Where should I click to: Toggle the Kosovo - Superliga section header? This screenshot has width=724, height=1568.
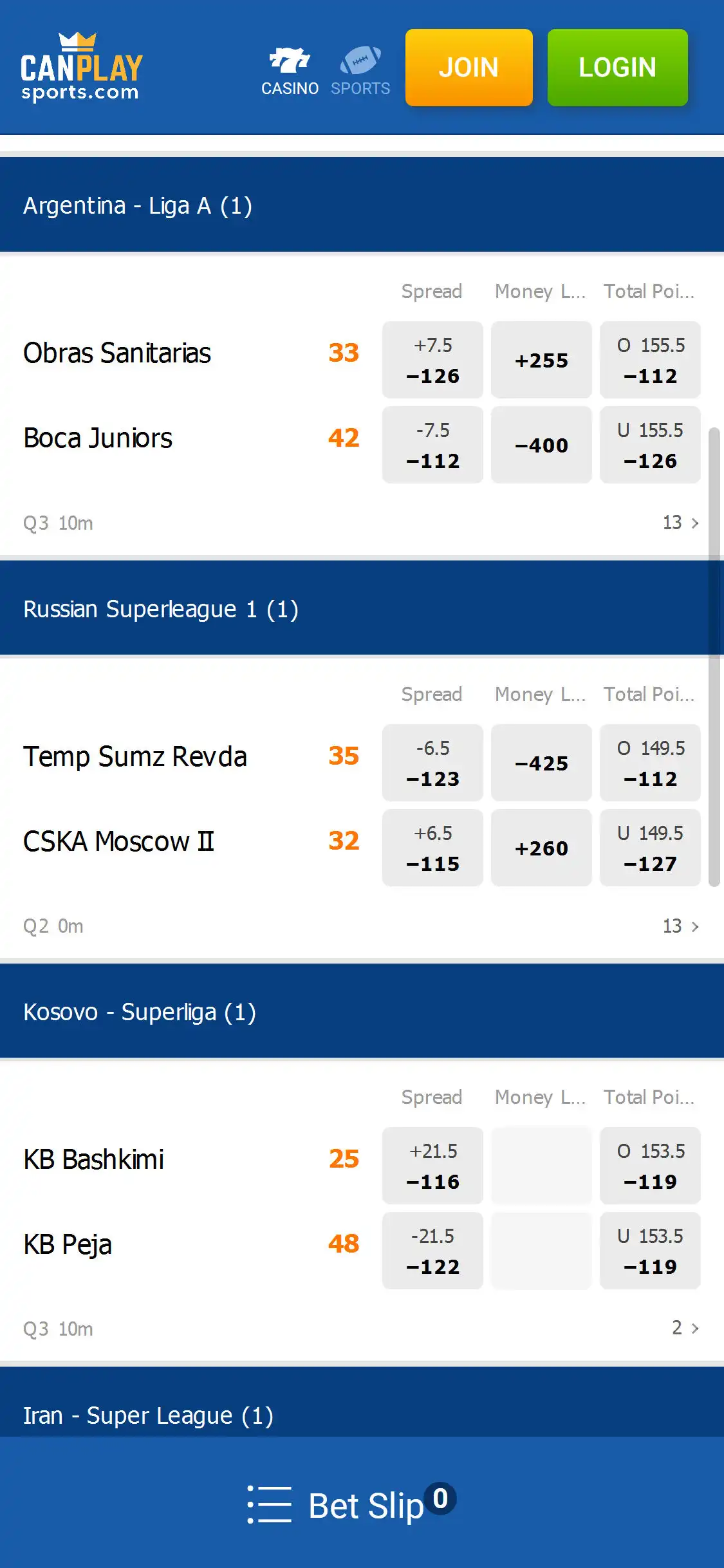pyautogui.click(x=362, y=1012)
